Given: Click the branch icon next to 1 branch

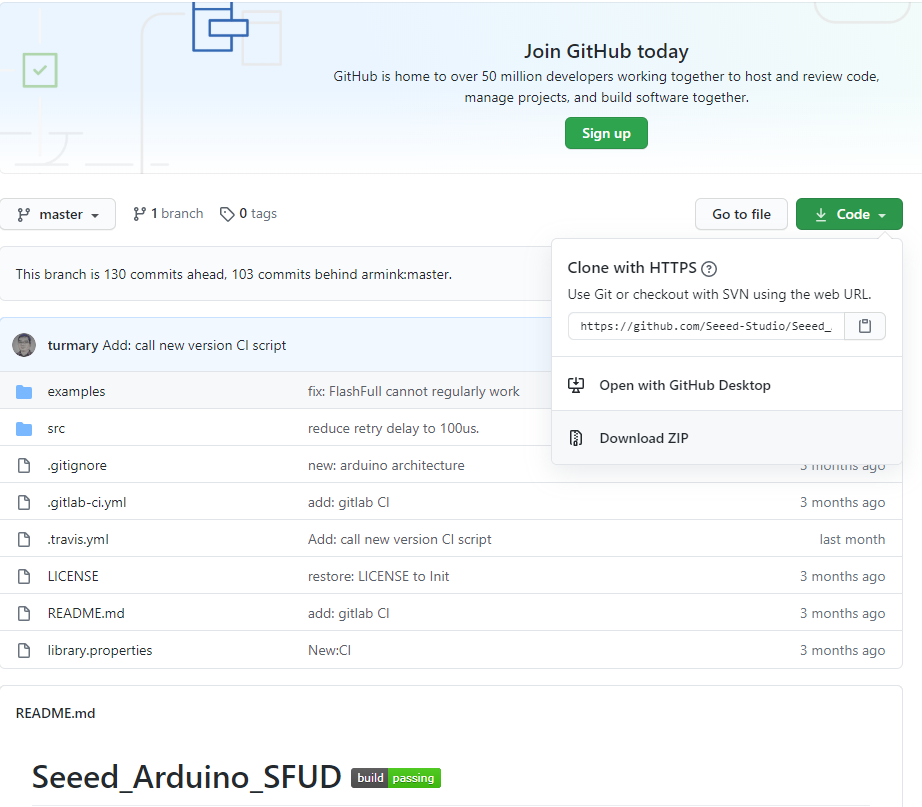Looking at the screenshot, I should pos(139,214).
